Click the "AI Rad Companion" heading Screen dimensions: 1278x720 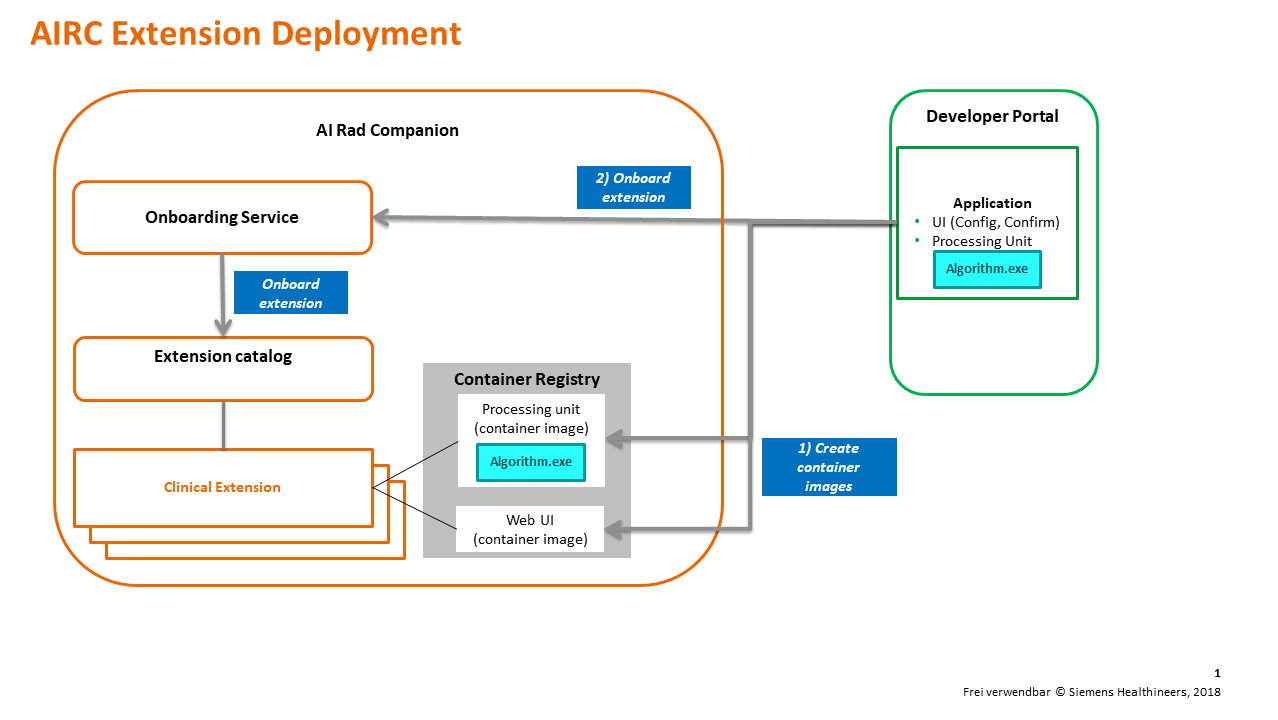pyautogui.click(x=386, y=130)
